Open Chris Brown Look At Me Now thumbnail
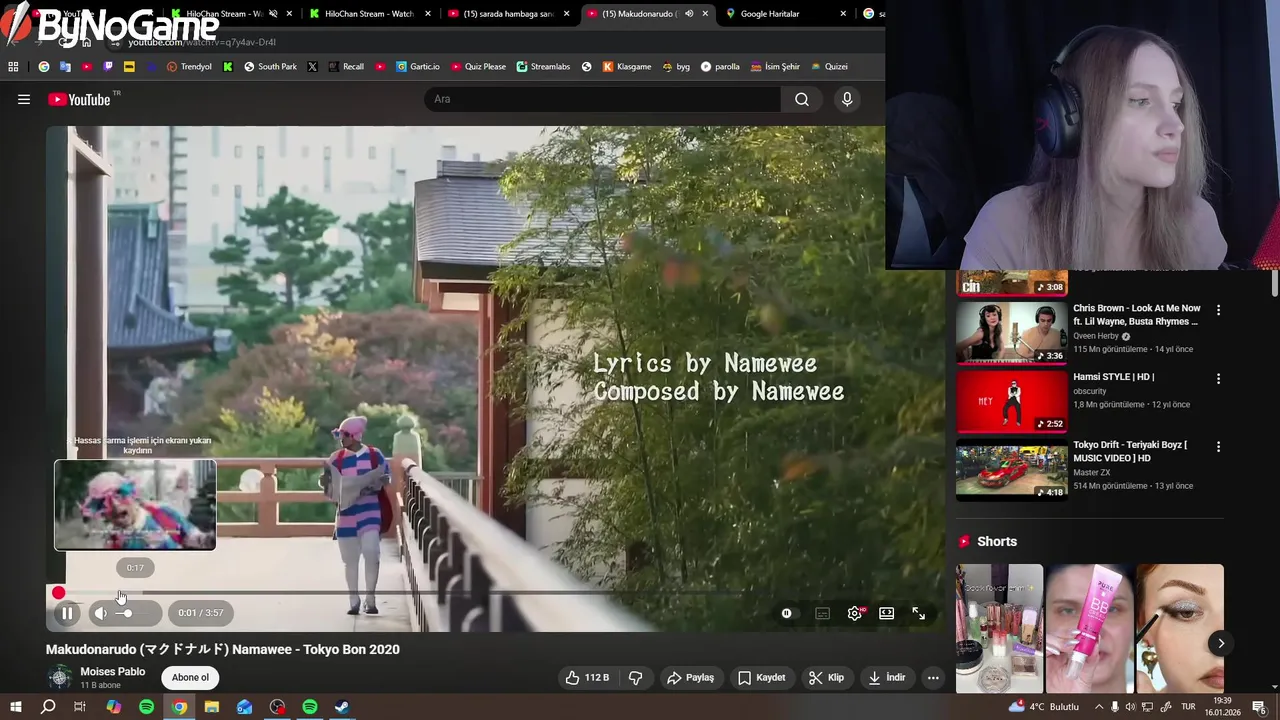Image resolution: width=1280 pixels, height=720 pixels. click(x=1012, y=332)
